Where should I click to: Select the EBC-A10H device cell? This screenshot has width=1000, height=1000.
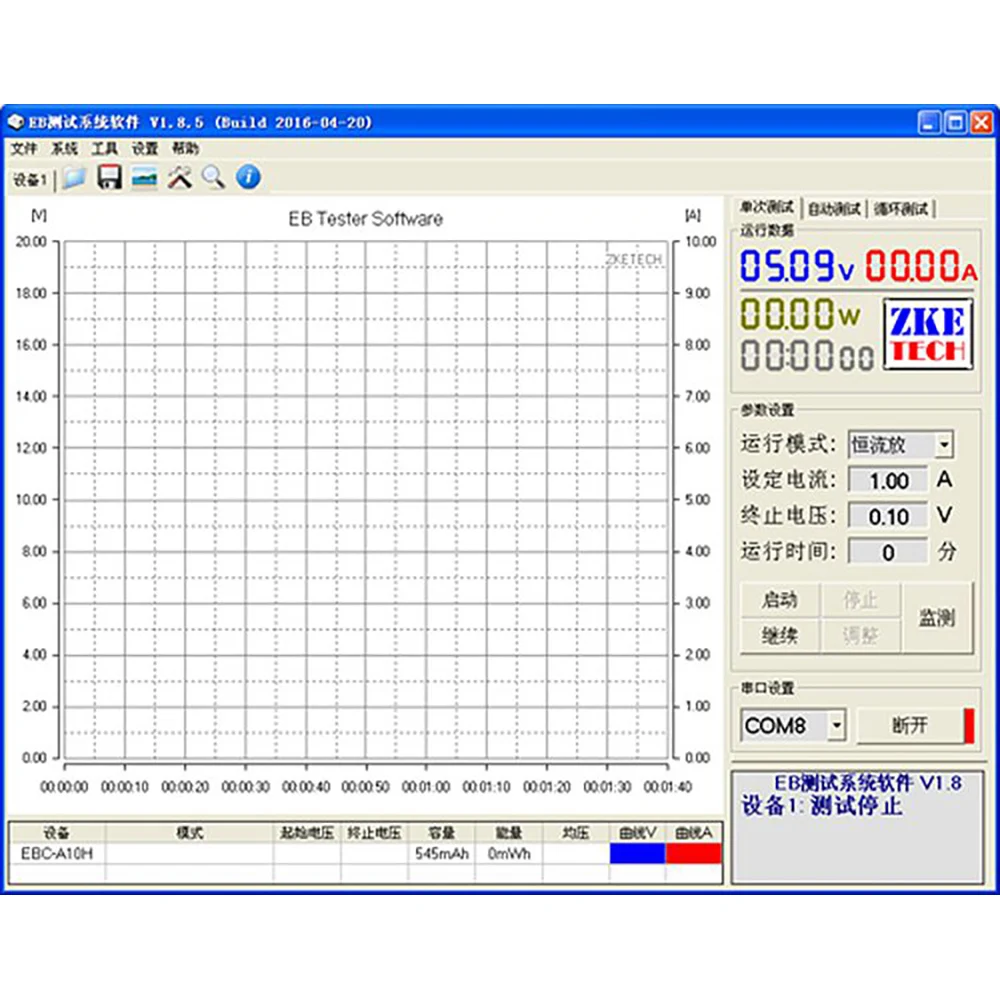pyautogui.click(x=57, y=853)
